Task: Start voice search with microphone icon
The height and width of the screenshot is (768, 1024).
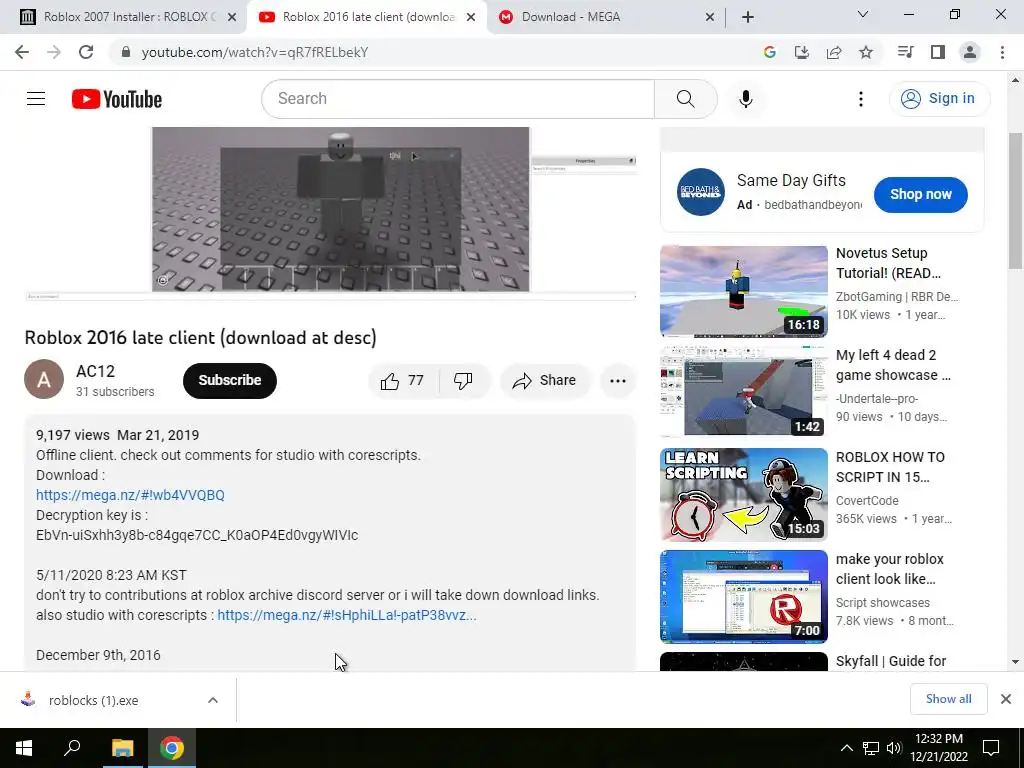Action: click(746, 99)
